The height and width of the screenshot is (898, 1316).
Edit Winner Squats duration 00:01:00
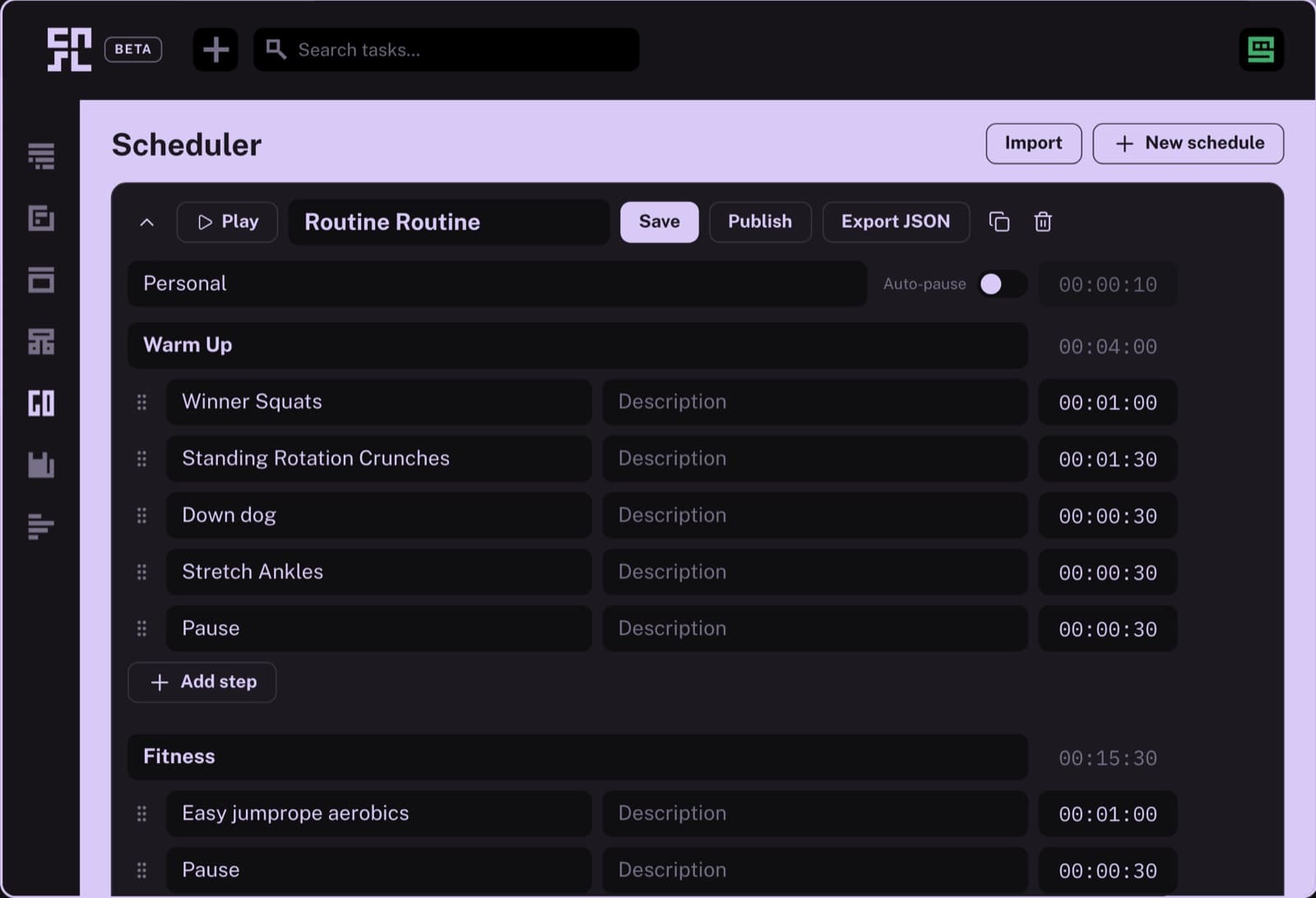click(1108, 402)
